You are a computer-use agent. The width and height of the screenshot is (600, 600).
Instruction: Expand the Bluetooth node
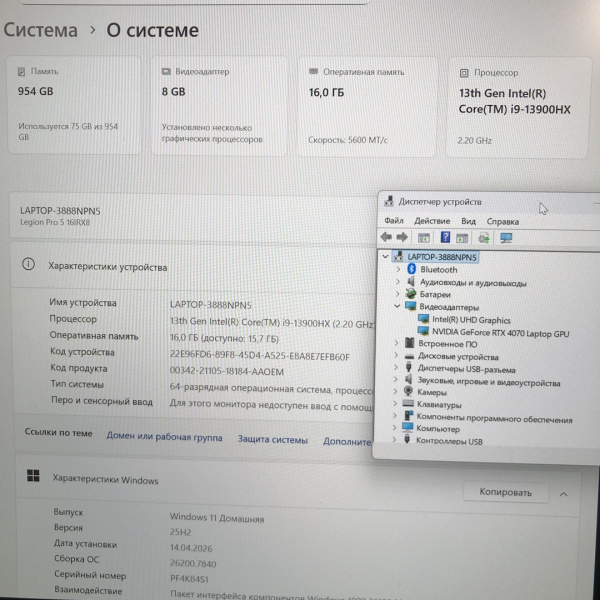click(x=398, y=269)
